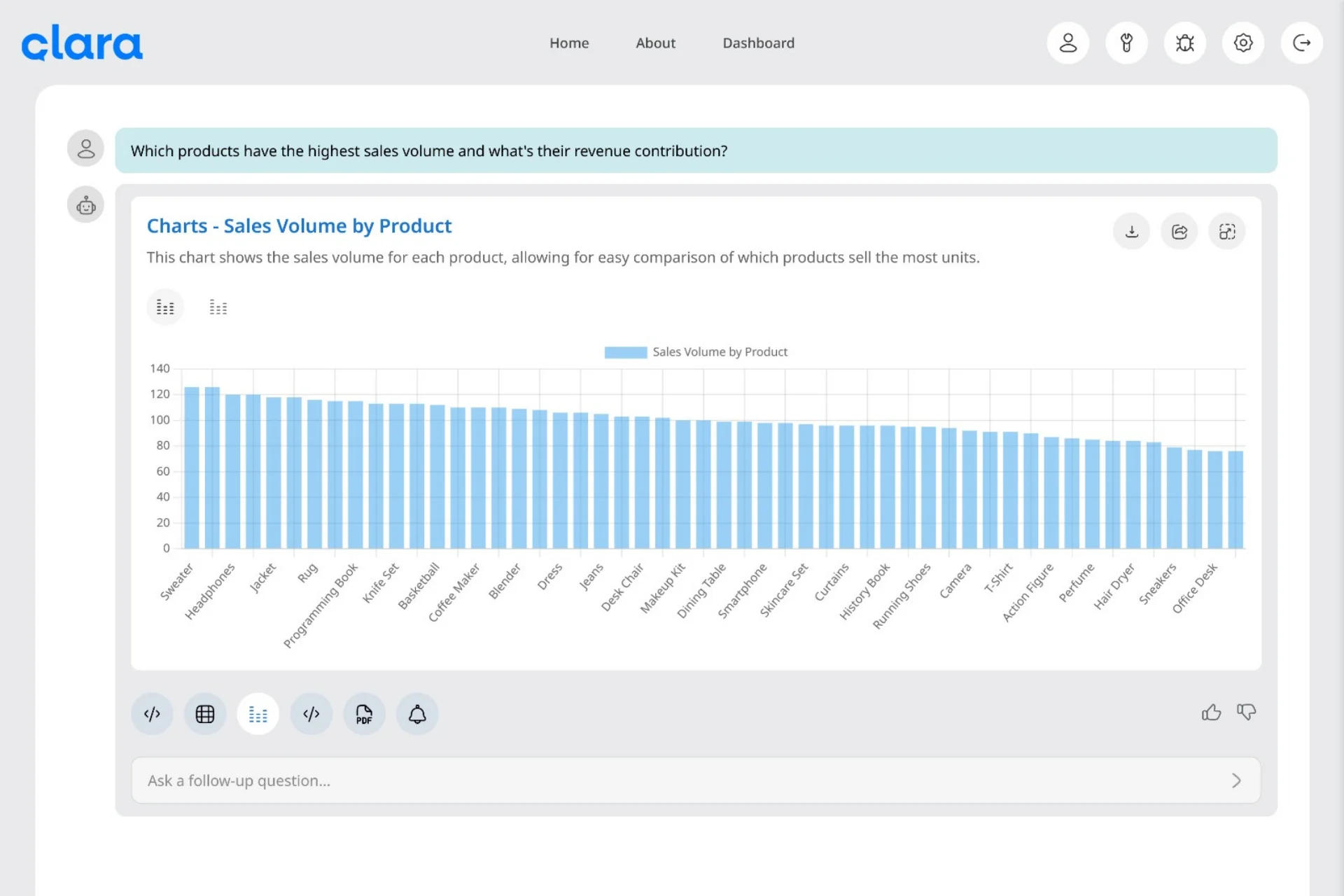Share the chart via share icon

1179,232
